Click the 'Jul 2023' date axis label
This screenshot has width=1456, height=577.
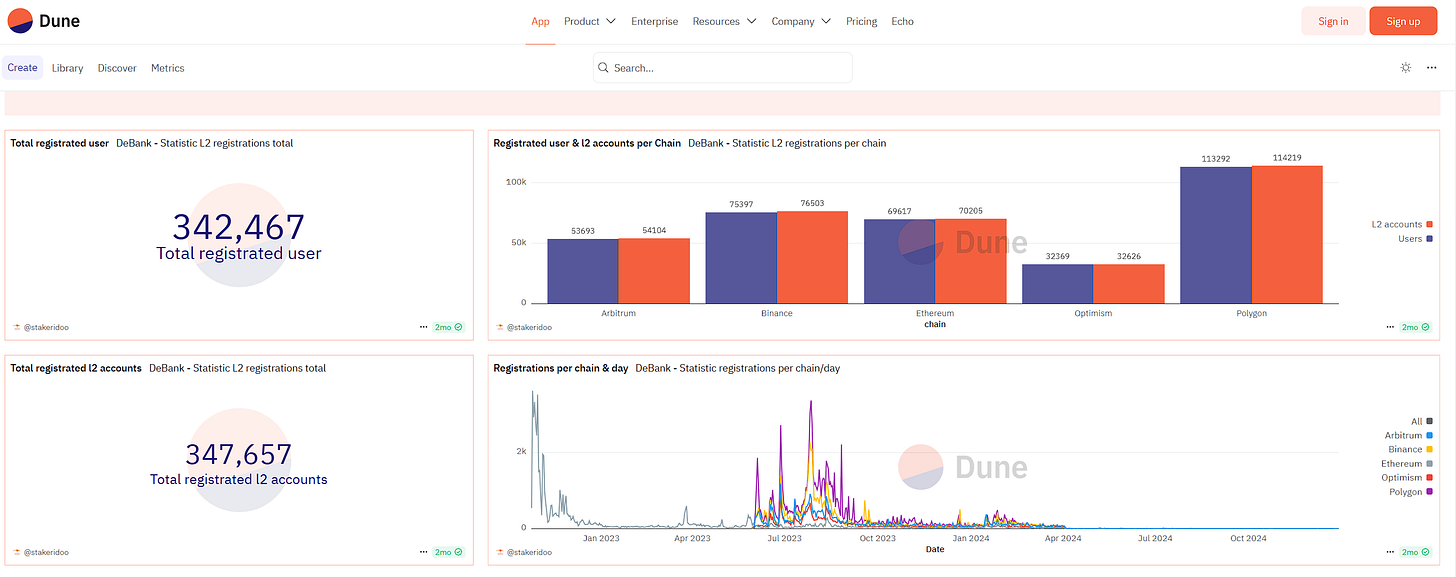[x=784, y=538]
